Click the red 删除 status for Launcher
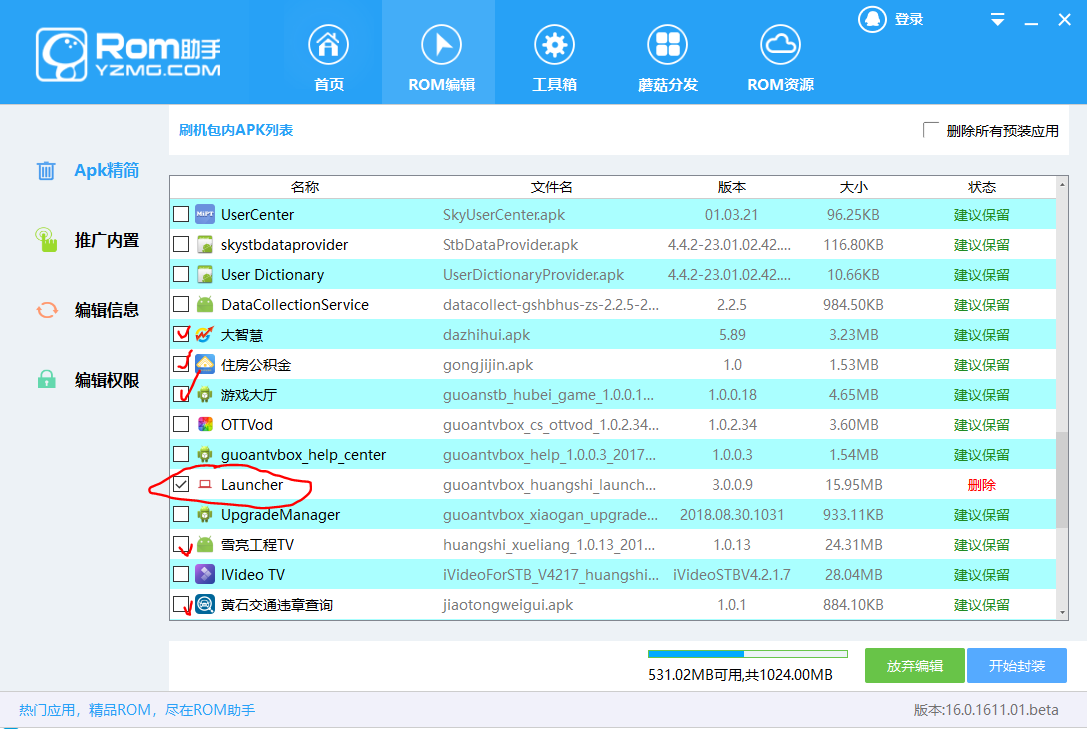This screenshot has width=1087, height=729. (x=982, y=485)
